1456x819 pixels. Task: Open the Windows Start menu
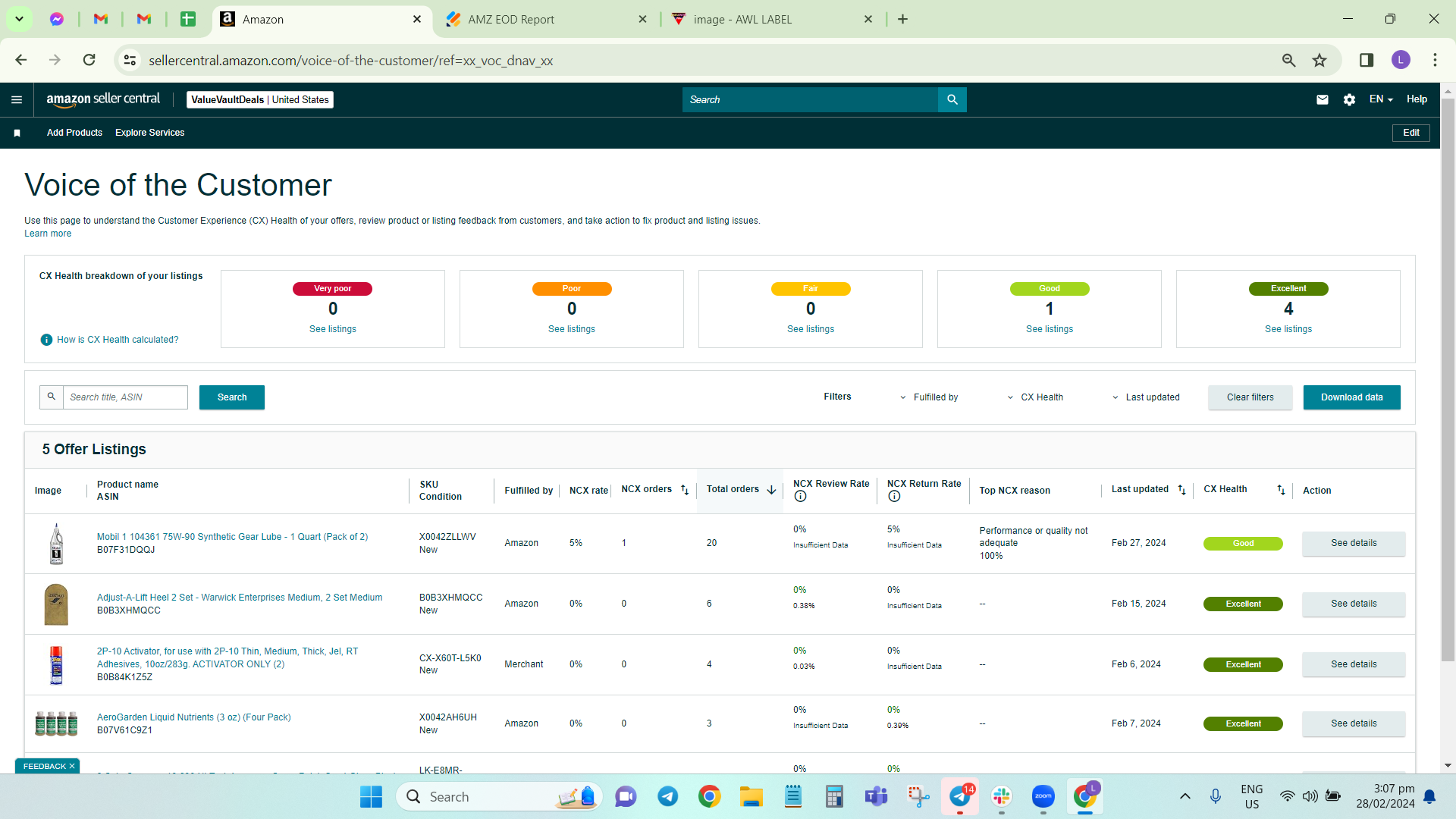(x=371, y=796)
